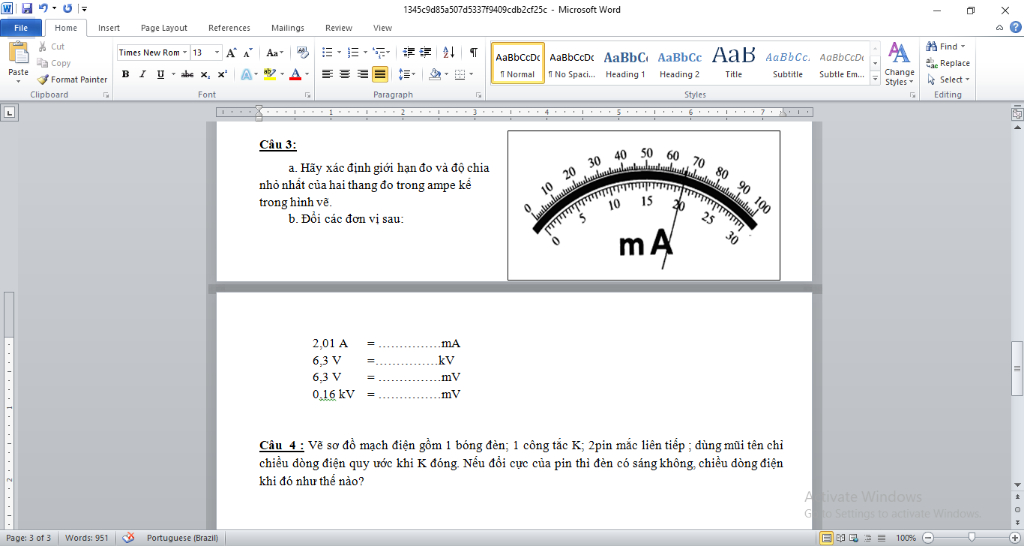Switch to the Mailings tab
Screen dimensions: 1024x546
[x=288, y=28]
